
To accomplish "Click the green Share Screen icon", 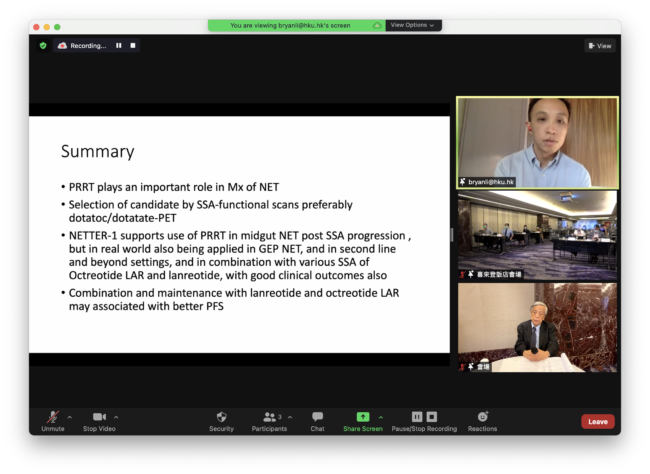I will coord(362,417).
